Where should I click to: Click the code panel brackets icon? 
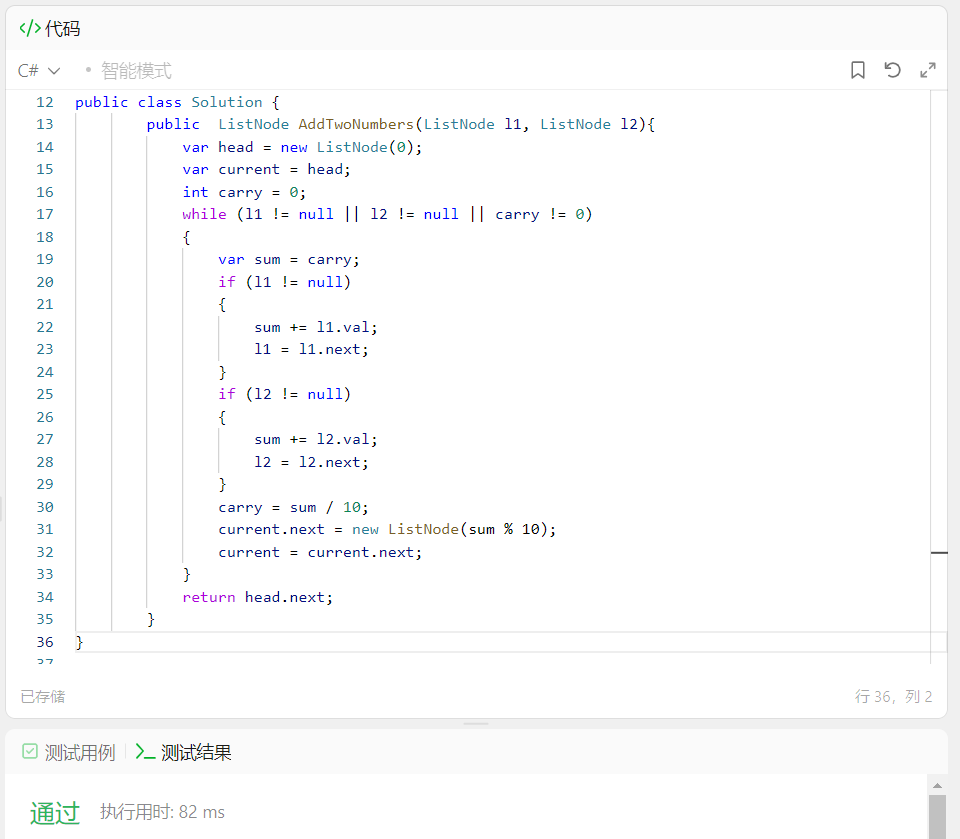(x=29, y=28)
